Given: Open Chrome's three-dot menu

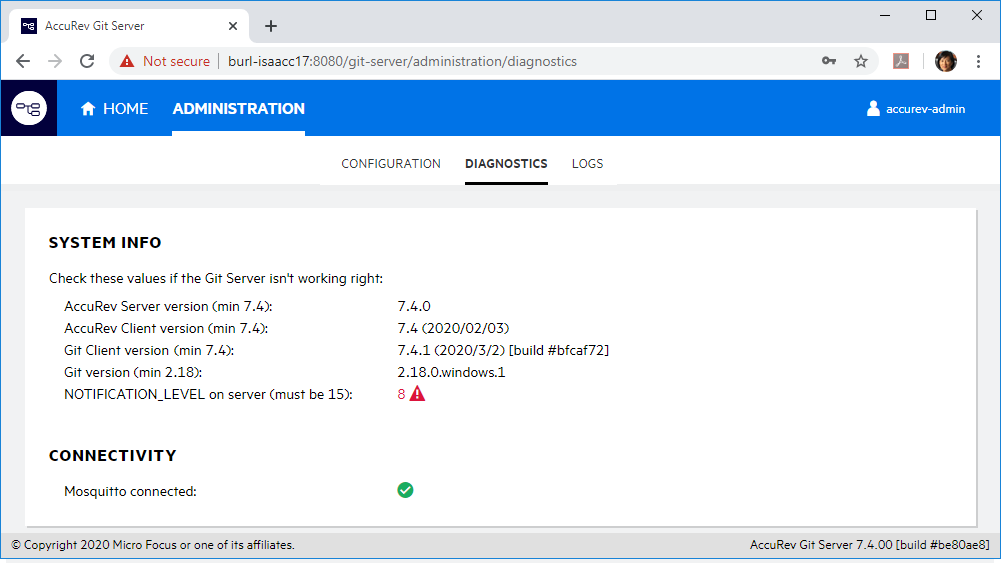Looking at the screenshot, I should [979, 61].
